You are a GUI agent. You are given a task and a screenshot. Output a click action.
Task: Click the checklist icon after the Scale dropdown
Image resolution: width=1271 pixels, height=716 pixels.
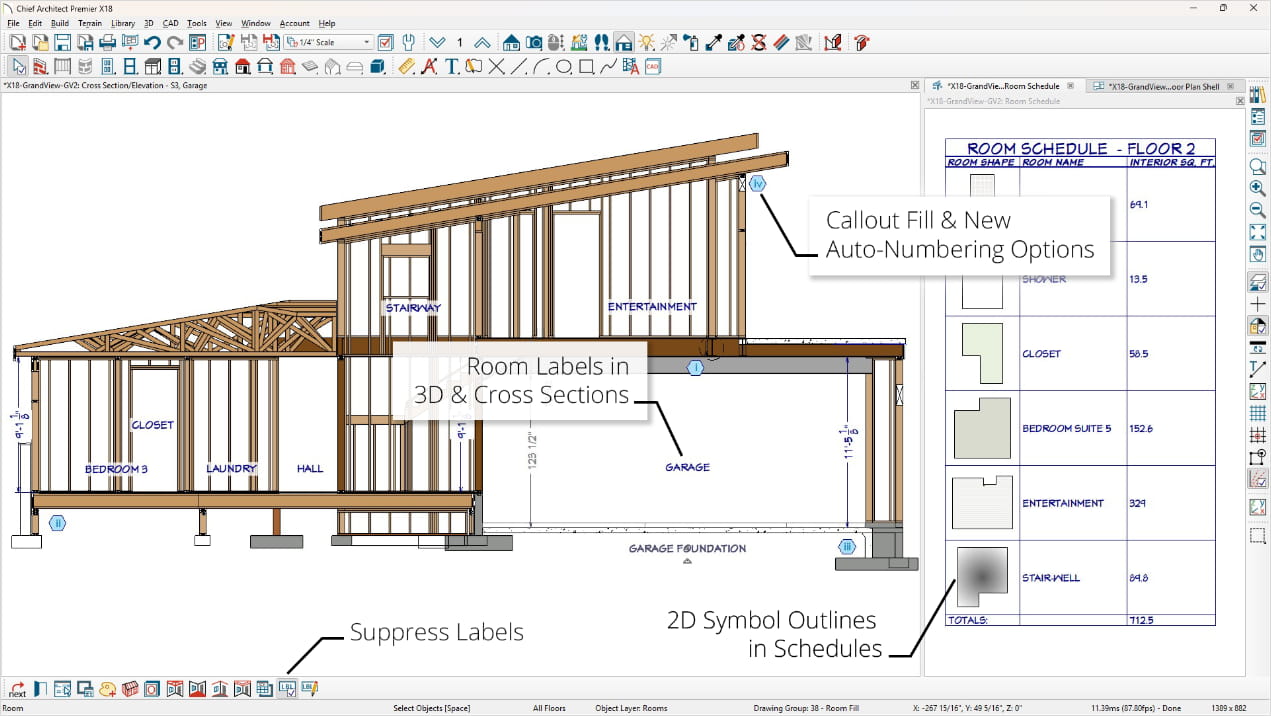click(x=386, y=42)
